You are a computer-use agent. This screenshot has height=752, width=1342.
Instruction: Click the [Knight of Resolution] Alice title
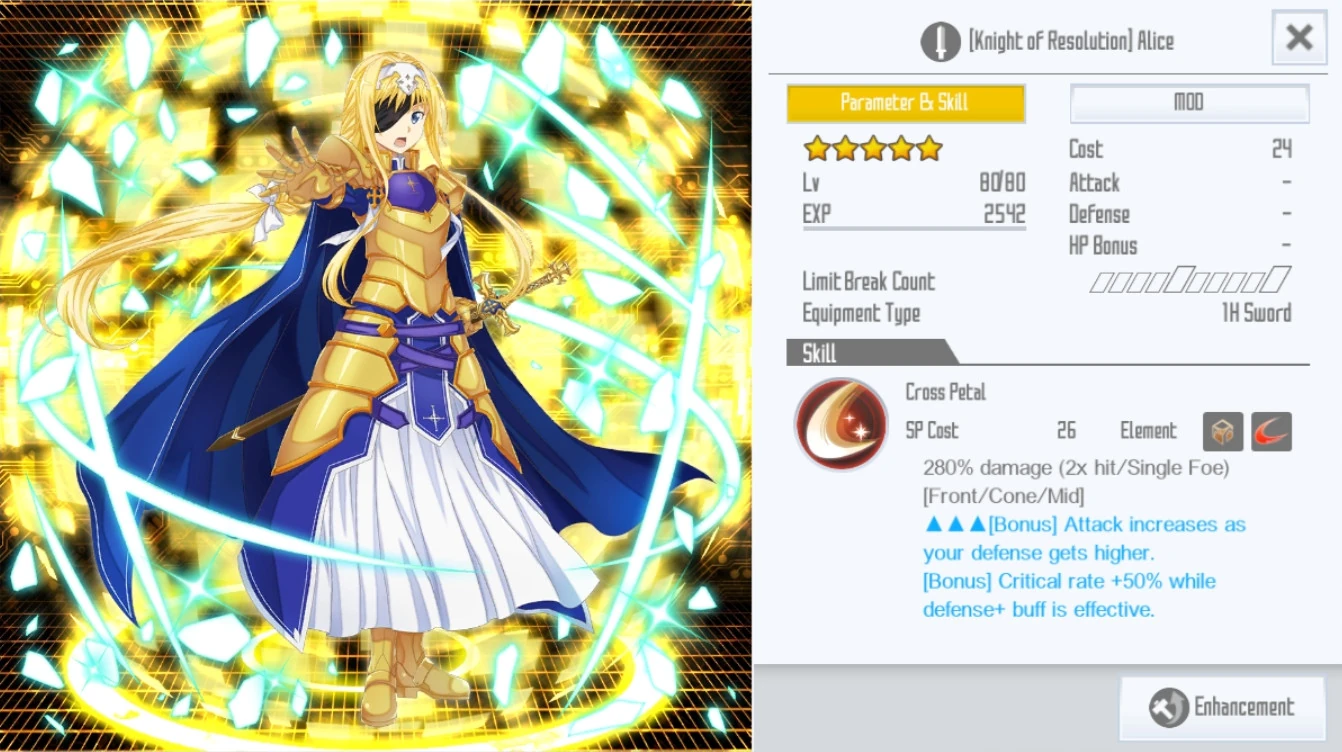point(1071,41)
